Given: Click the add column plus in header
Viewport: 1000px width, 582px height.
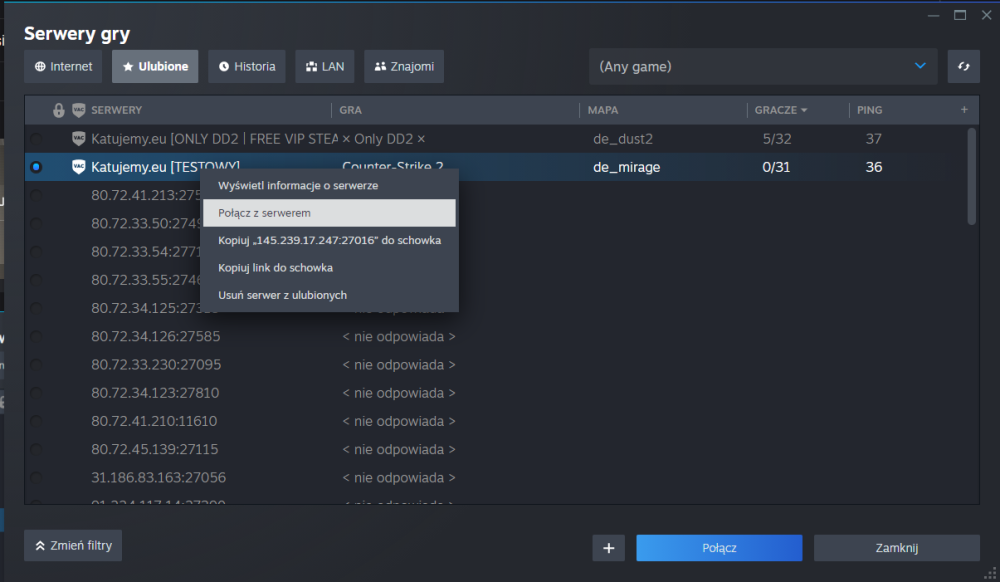Looking at the screenshot, I should [964, 110].
